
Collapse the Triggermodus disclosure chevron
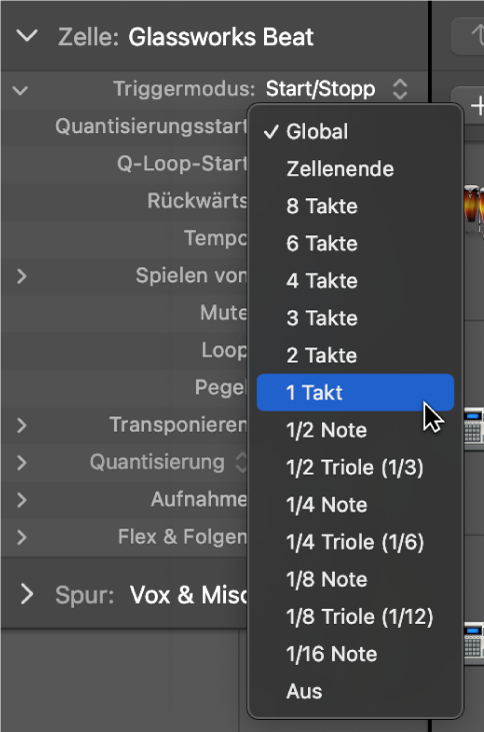(21, 90)
